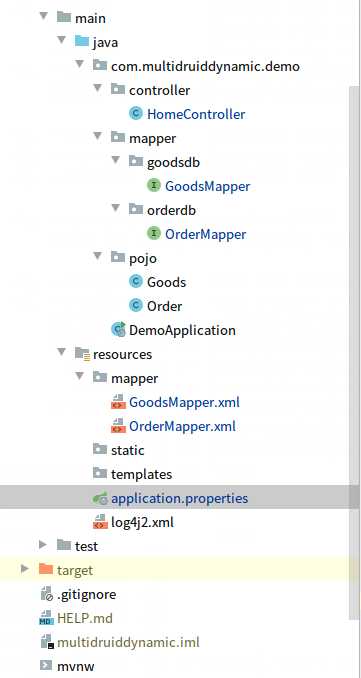361x678 pixels.
Task: Click the multidruiddynamic.iml file icon
Action: point(47,642)
